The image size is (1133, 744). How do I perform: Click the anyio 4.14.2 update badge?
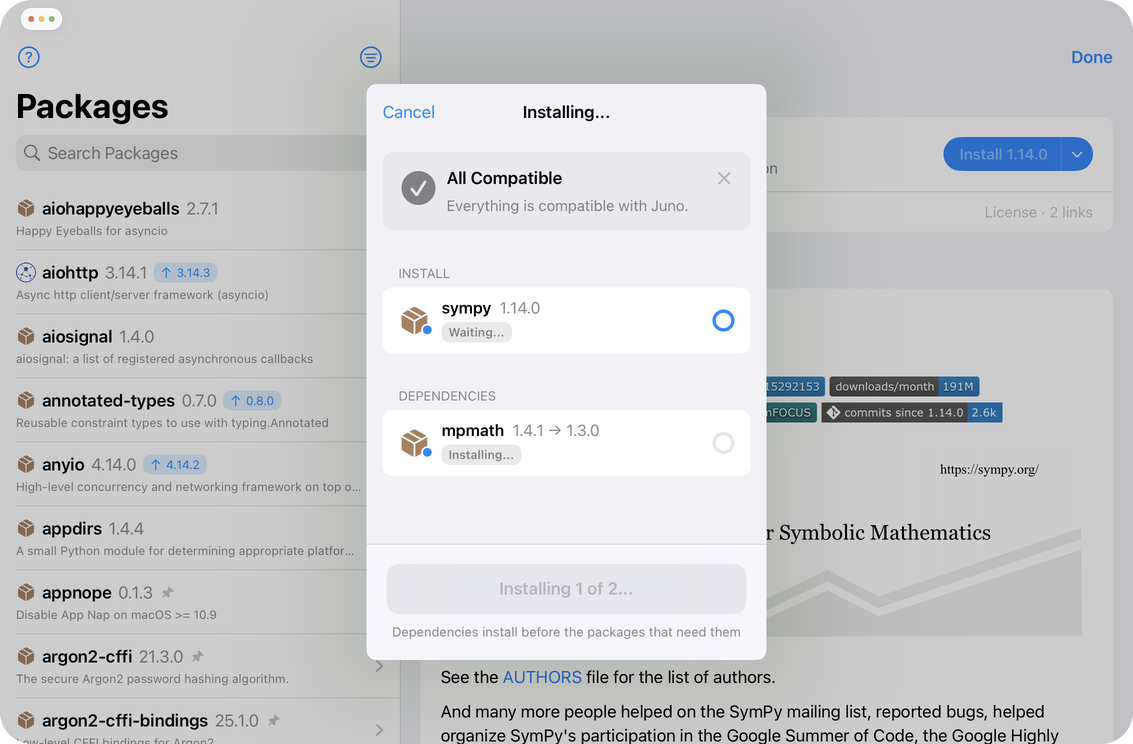(x=175, y=464)
